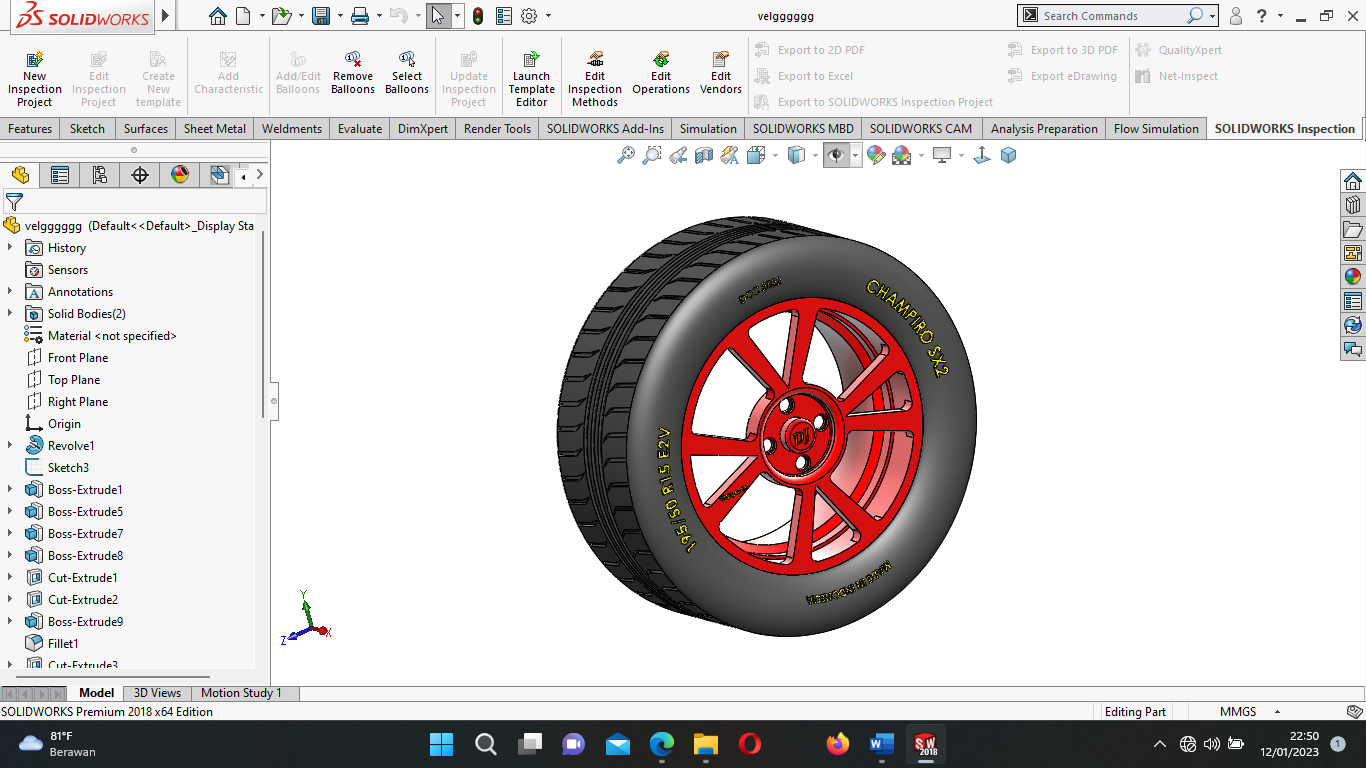Expand the Annotations tree node
Image resolution: width=1366 pixels, height=768 pixels.
10,292
